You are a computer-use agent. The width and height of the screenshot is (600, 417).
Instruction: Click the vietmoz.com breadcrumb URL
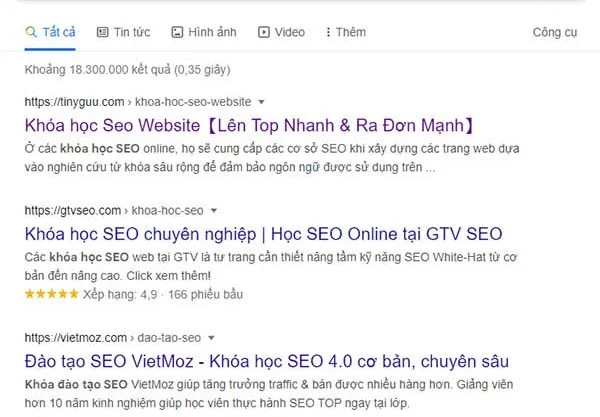(112, 338)
